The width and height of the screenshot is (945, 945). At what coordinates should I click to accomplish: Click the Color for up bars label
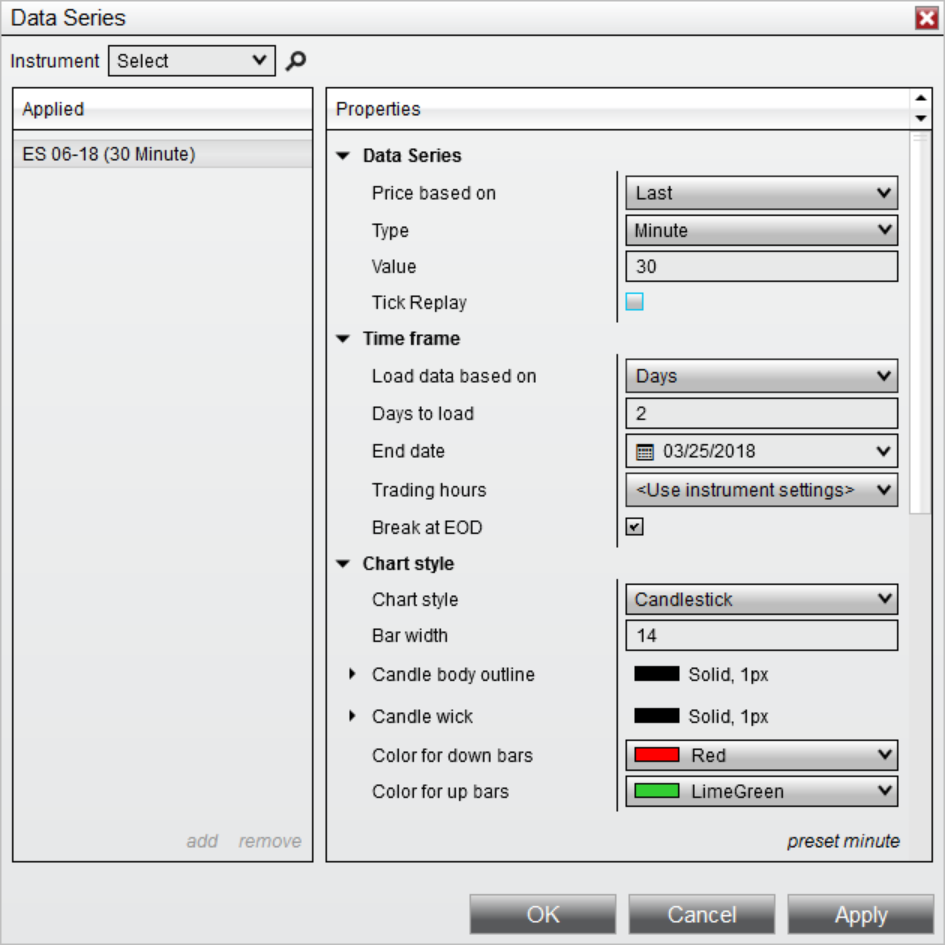[x=441, y=791]
